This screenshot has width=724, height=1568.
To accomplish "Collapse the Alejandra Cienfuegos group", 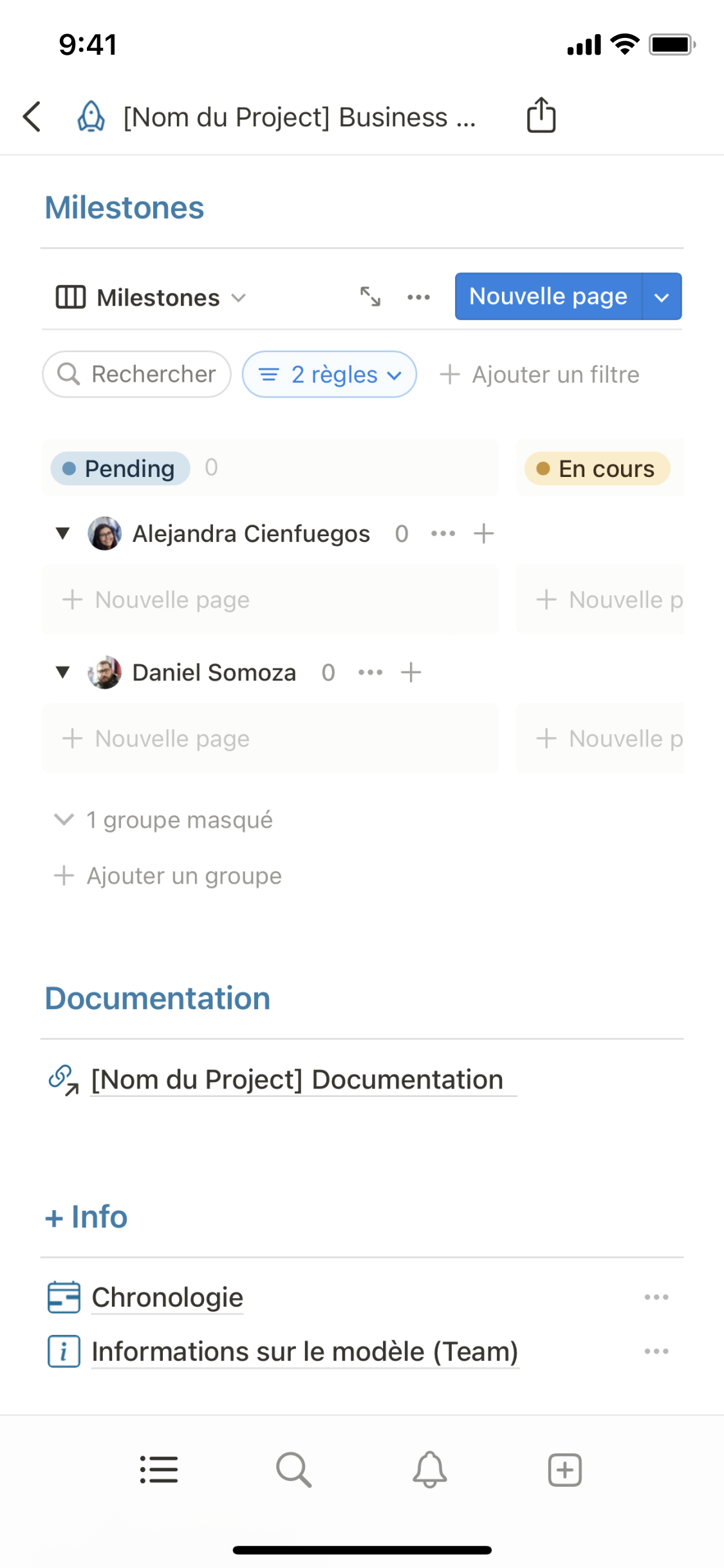I will click(62, 534).
